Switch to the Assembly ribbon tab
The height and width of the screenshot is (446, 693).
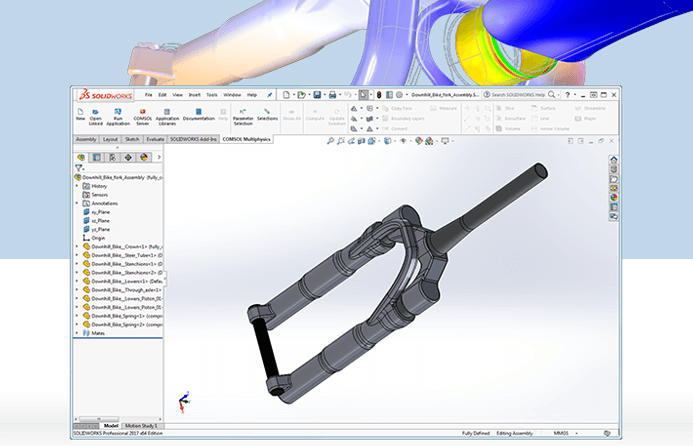point(86,139)
